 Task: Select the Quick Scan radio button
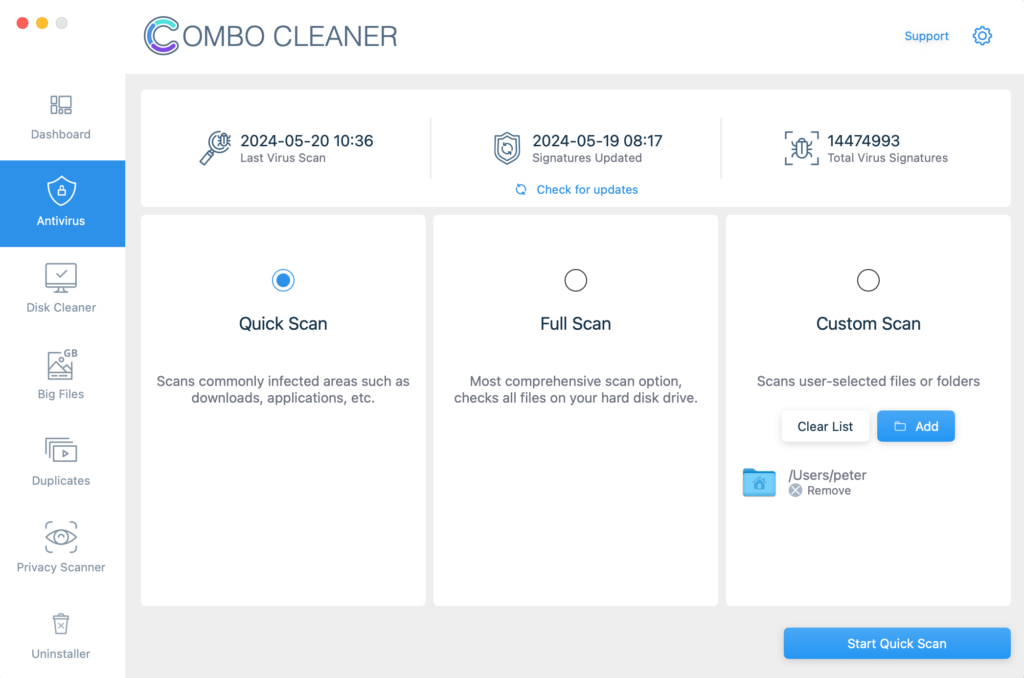point(283,280)
